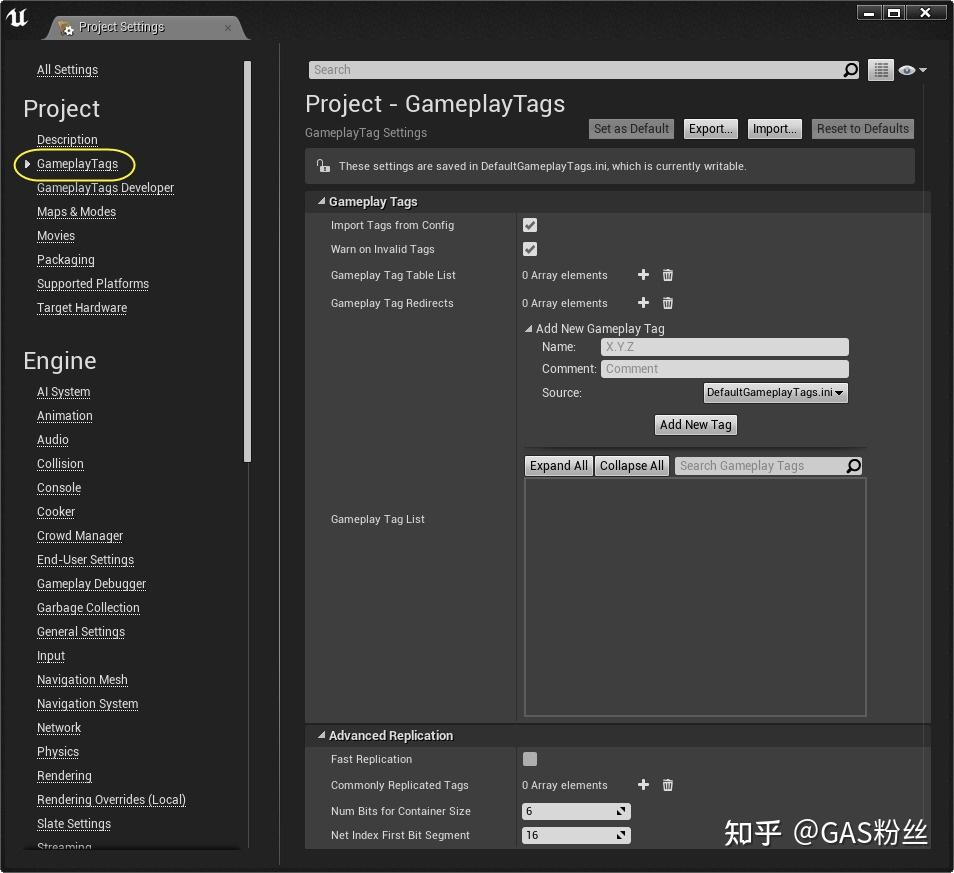954x873 pixels.
Task: Click the plus icon beside Gameplay Tag Table List
Action: [643, 275]
